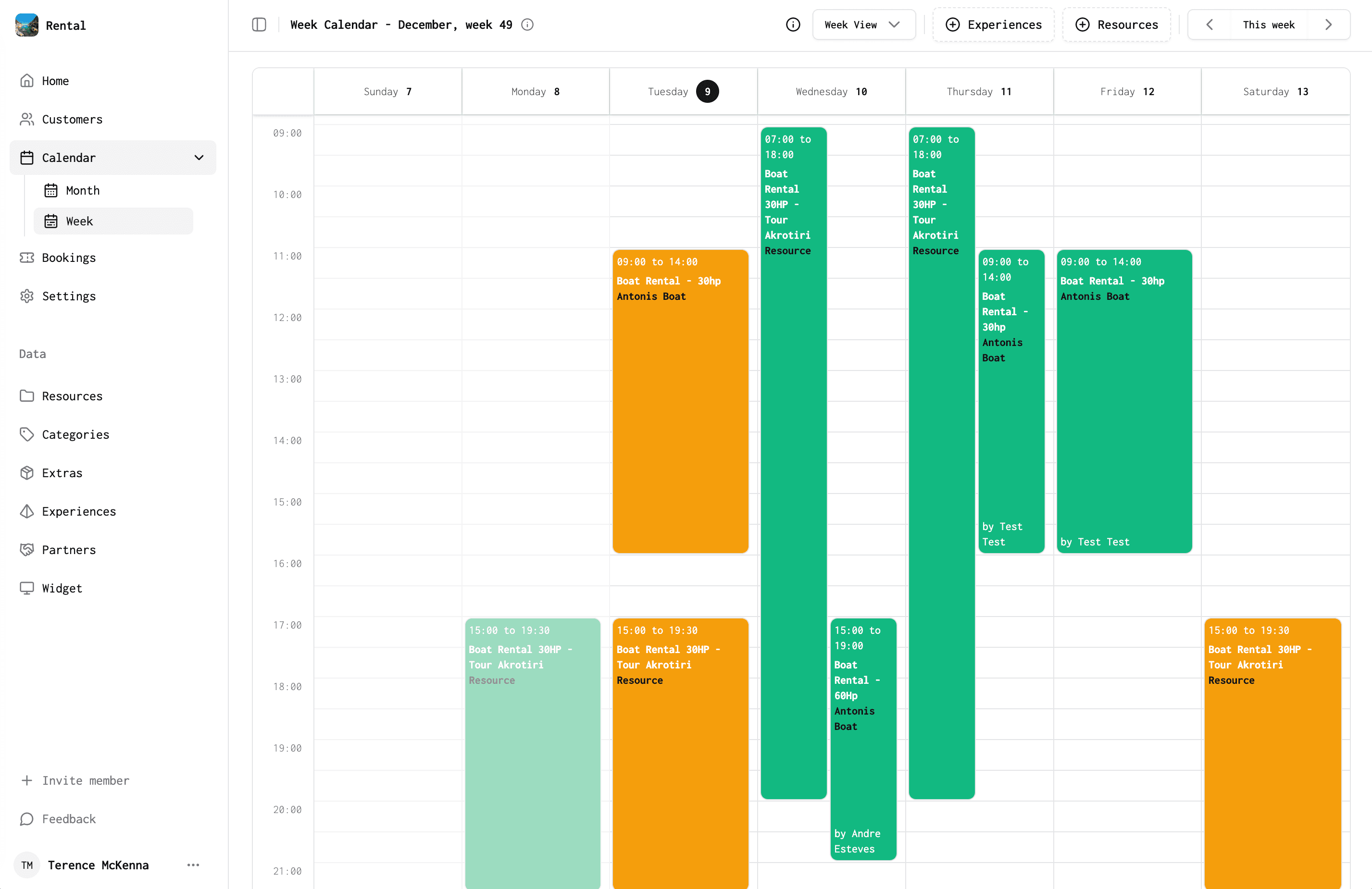
Task: Collapse the Calendar sidebar group
Action: (x=199, y=157)
